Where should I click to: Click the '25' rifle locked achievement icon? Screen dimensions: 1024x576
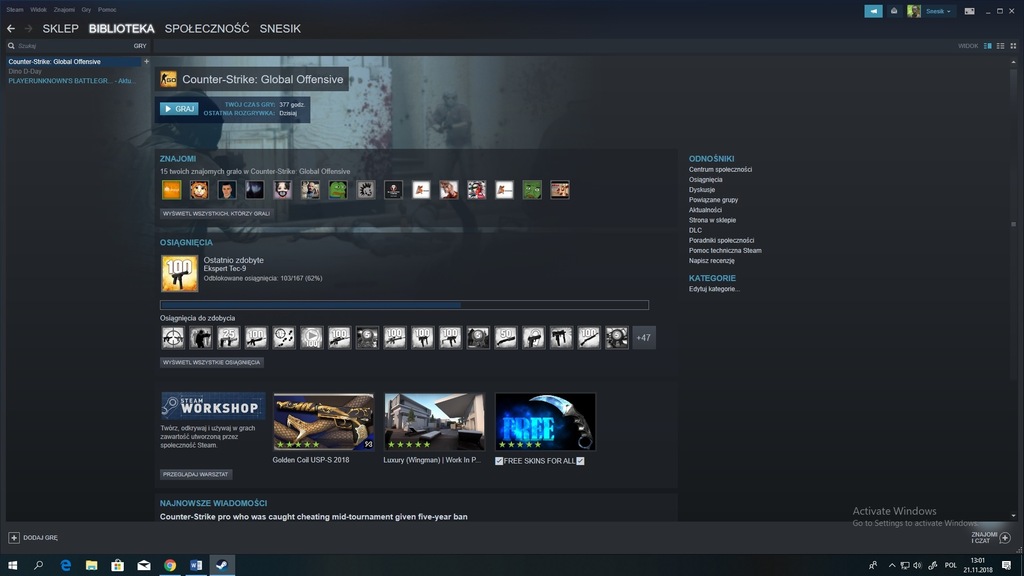click(229, 338)
